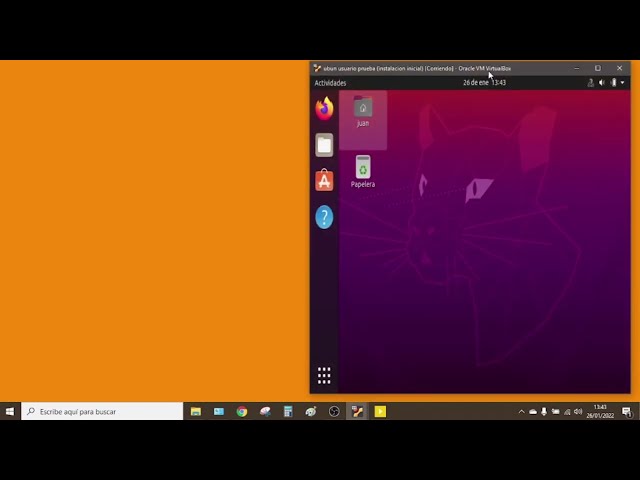Open the Windows Start menu
This screenshot has width=640, height=480.
tap(10, 411)
